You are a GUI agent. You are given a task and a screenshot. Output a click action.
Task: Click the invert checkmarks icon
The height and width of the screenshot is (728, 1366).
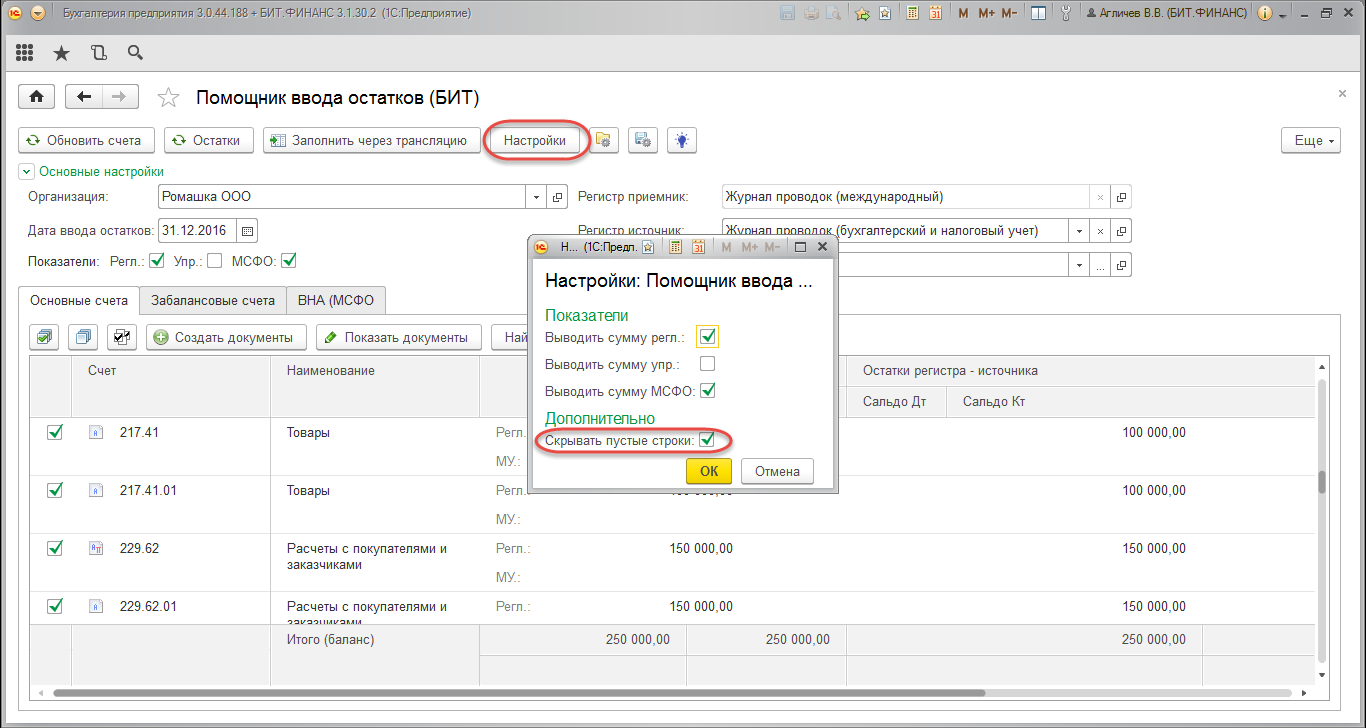pyautogui.click(x=122, y=337)
